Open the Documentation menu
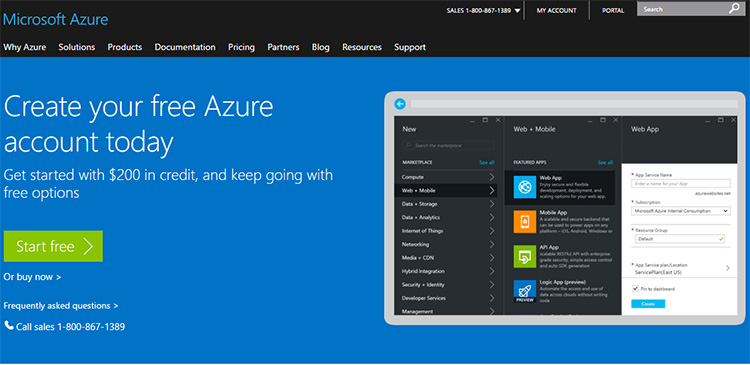The image size is (750, 365). pyautogui.click(x=185, y=47)
